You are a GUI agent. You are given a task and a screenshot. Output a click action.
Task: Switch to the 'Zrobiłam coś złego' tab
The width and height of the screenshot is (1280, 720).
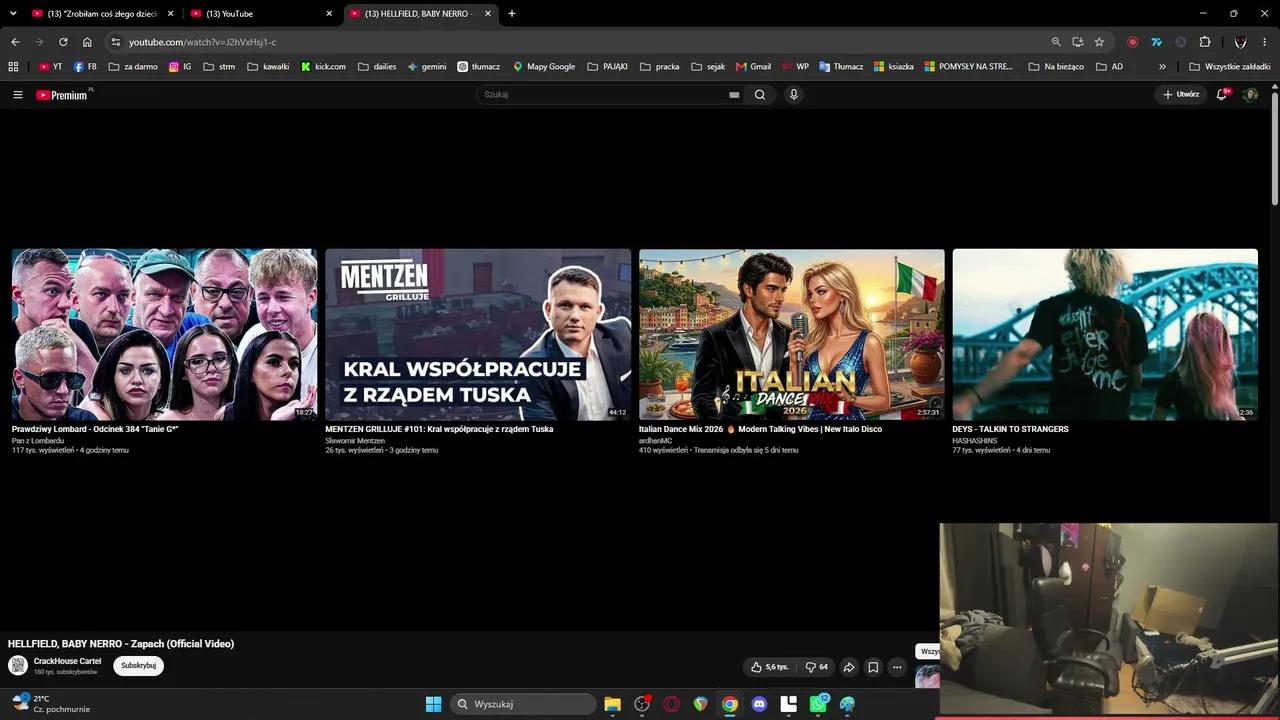pyautogui.click(x=103, y=14)
